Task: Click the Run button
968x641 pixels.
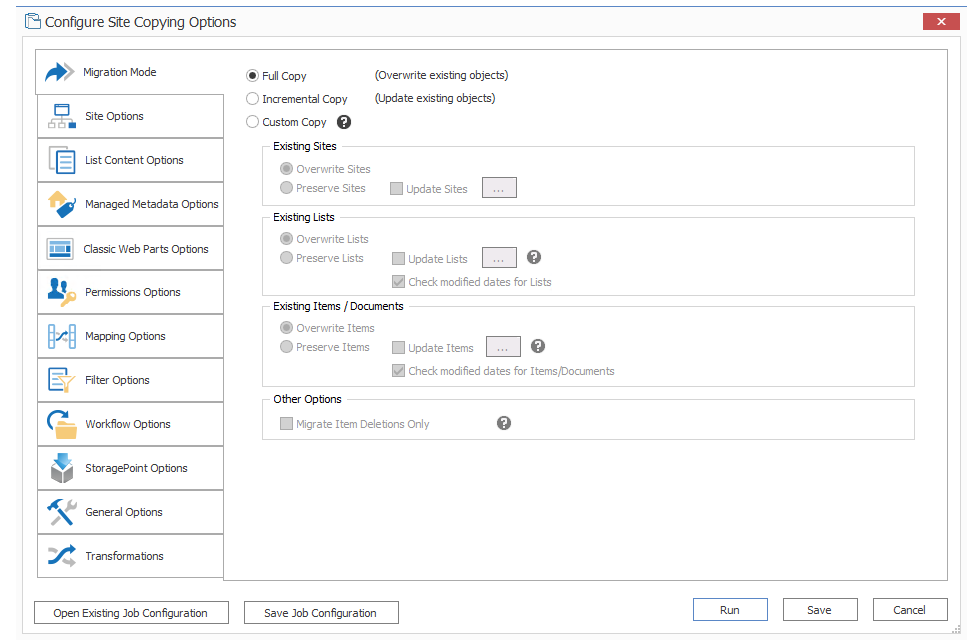Action: [x=730, y=610]
